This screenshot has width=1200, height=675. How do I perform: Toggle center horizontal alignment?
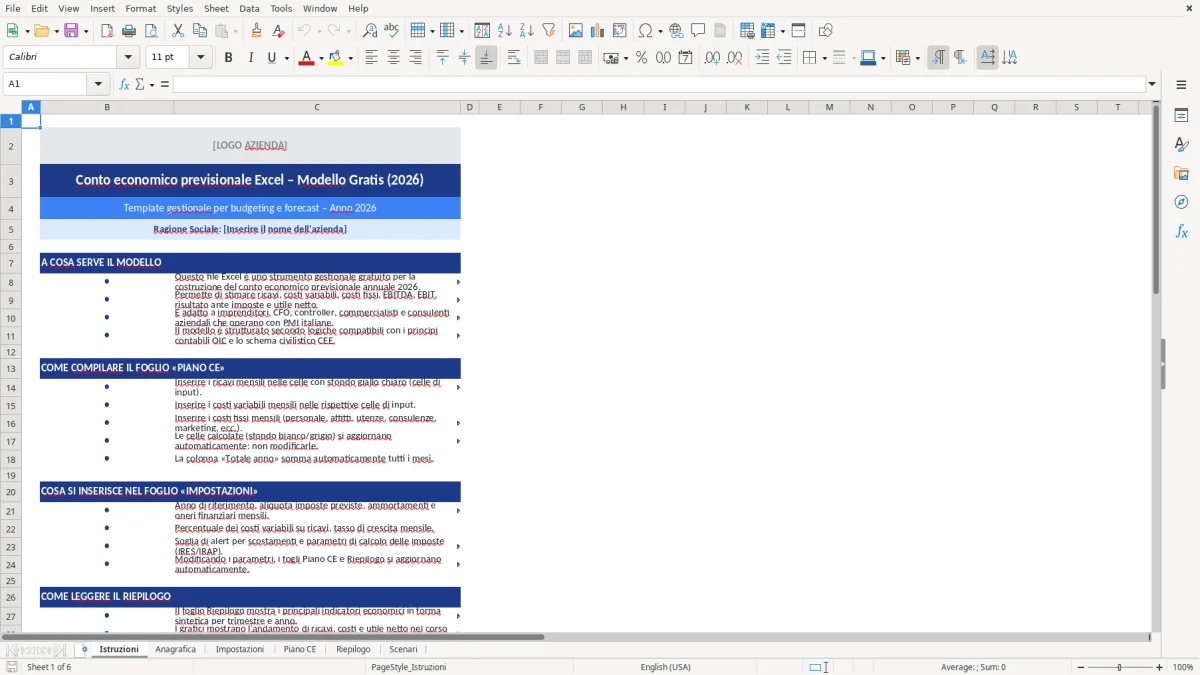tap(393, 58)
